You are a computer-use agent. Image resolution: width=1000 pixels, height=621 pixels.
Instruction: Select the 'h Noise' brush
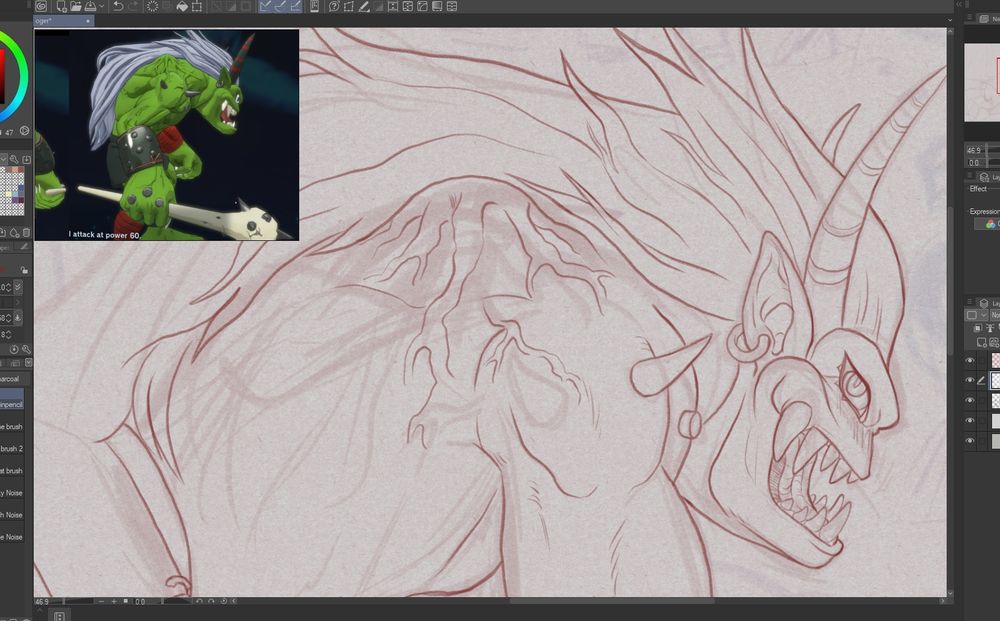[x=12, y=515]
